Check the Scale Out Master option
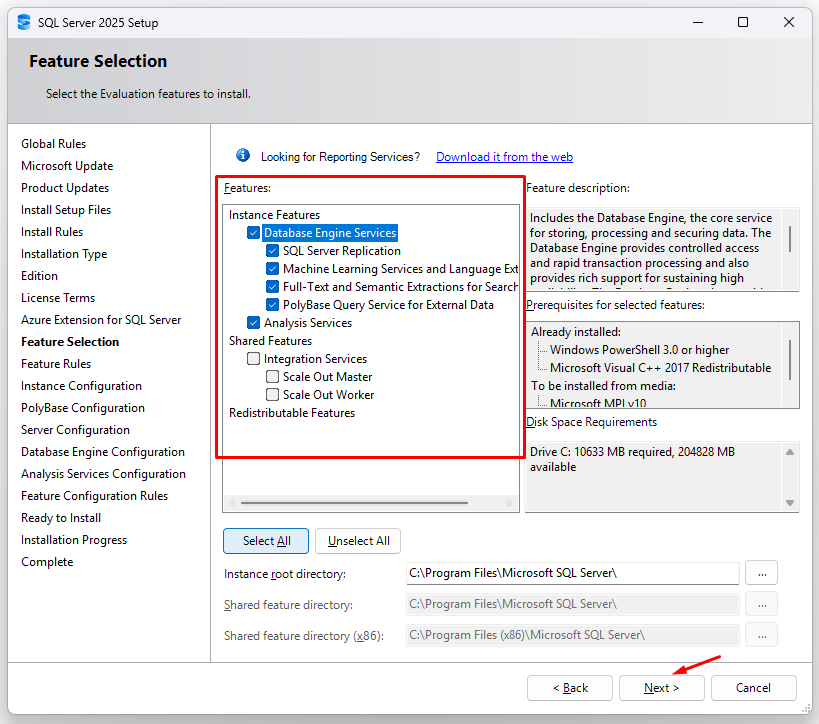The image size is (819, 724). point(272,376)
